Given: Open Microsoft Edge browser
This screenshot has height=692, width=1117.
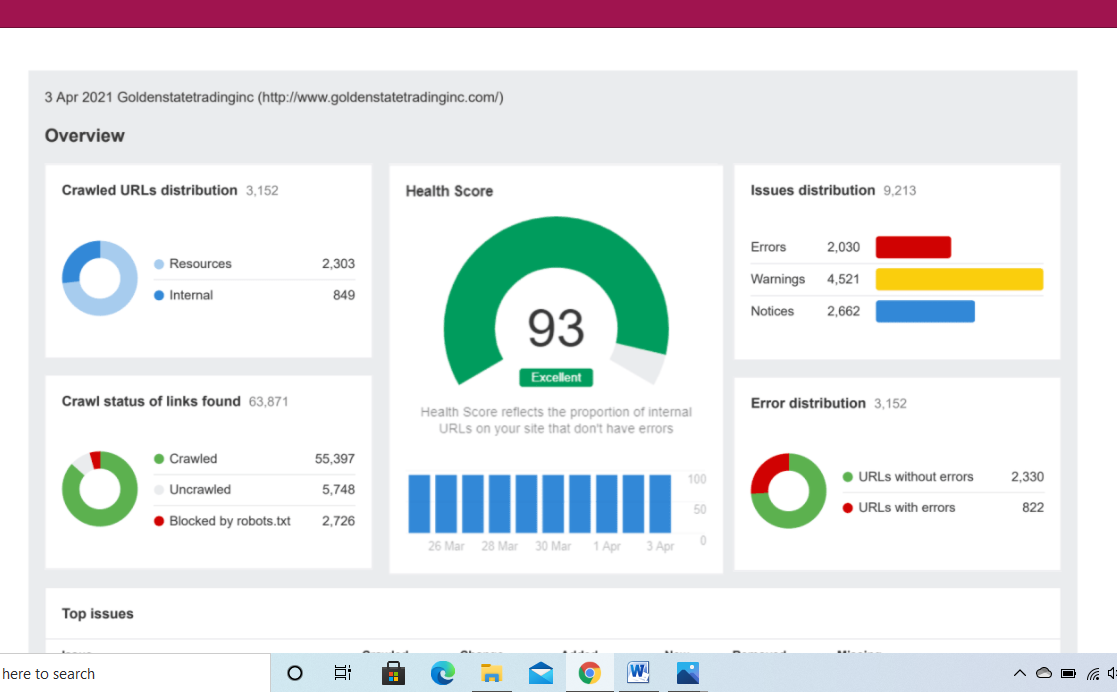Looking at the screenshot, I should point(442,673).
